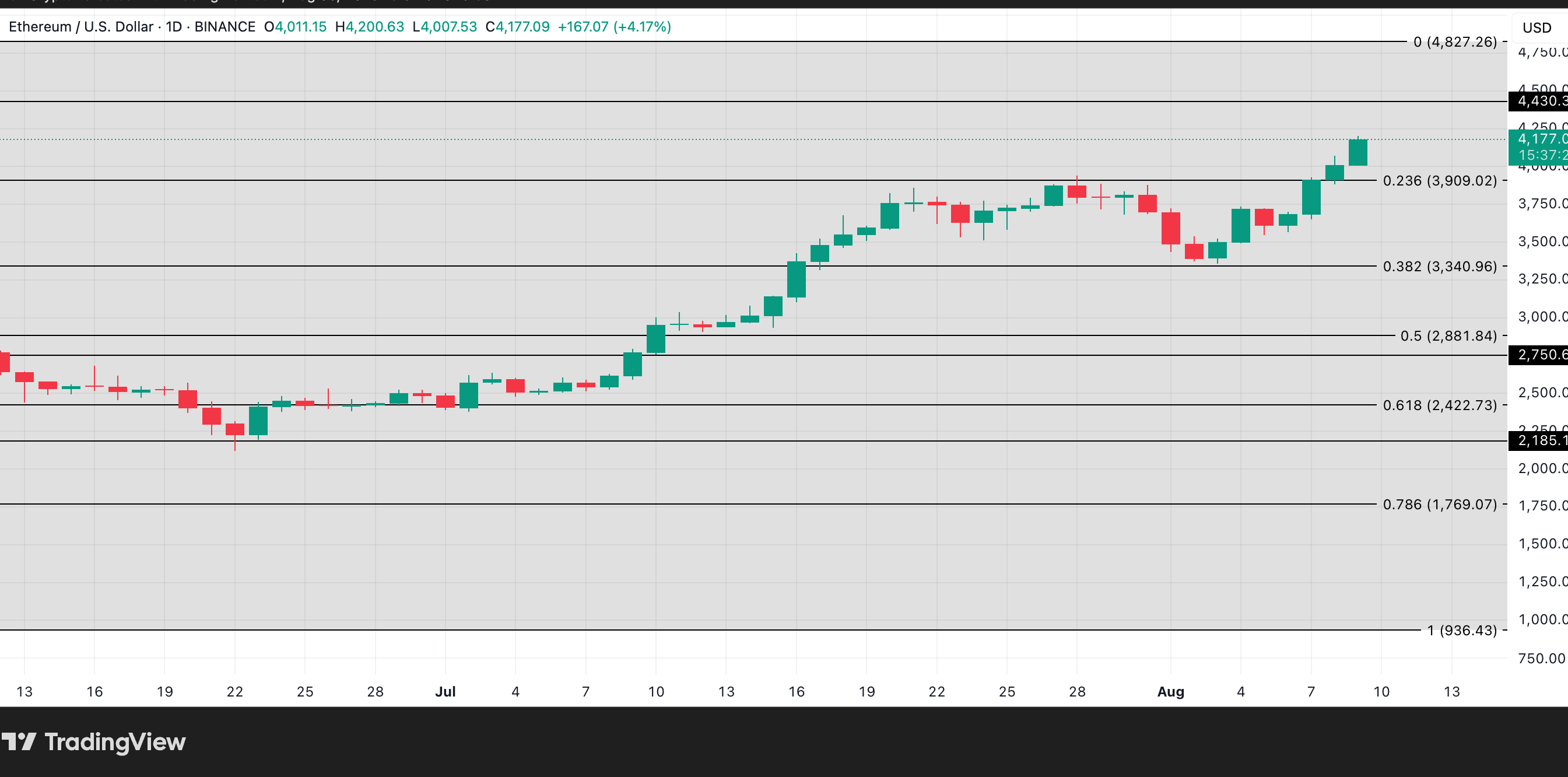This screenshot has height=777, width=1568.
Task: Click the TradingView logo
Action: click(x=93, y=741)
